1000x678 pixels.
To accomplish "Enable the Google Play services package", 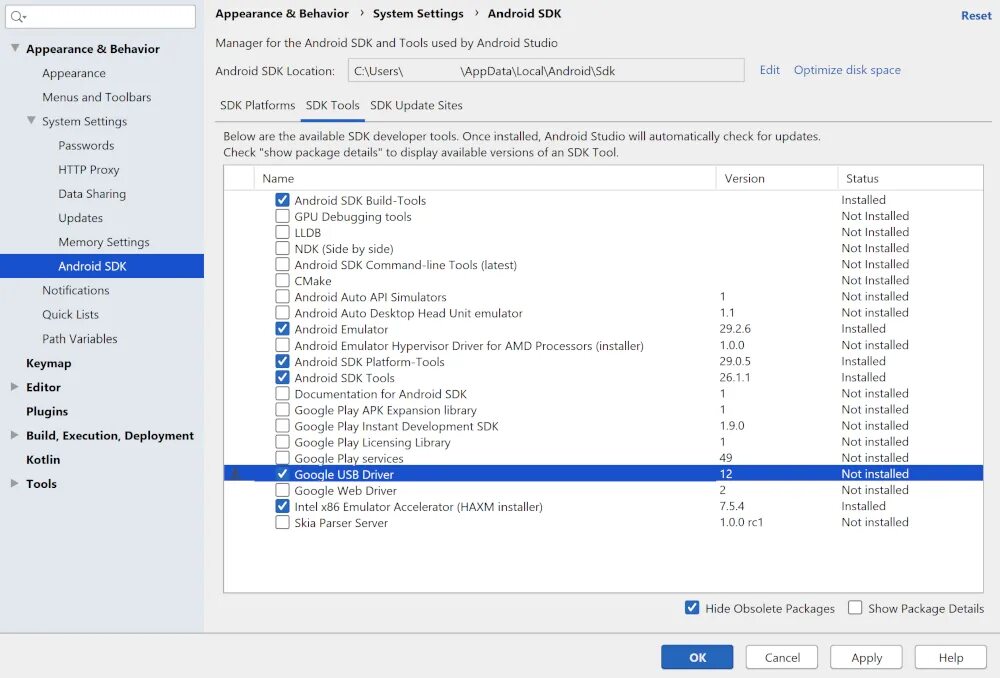I will (x=282, y=457).
